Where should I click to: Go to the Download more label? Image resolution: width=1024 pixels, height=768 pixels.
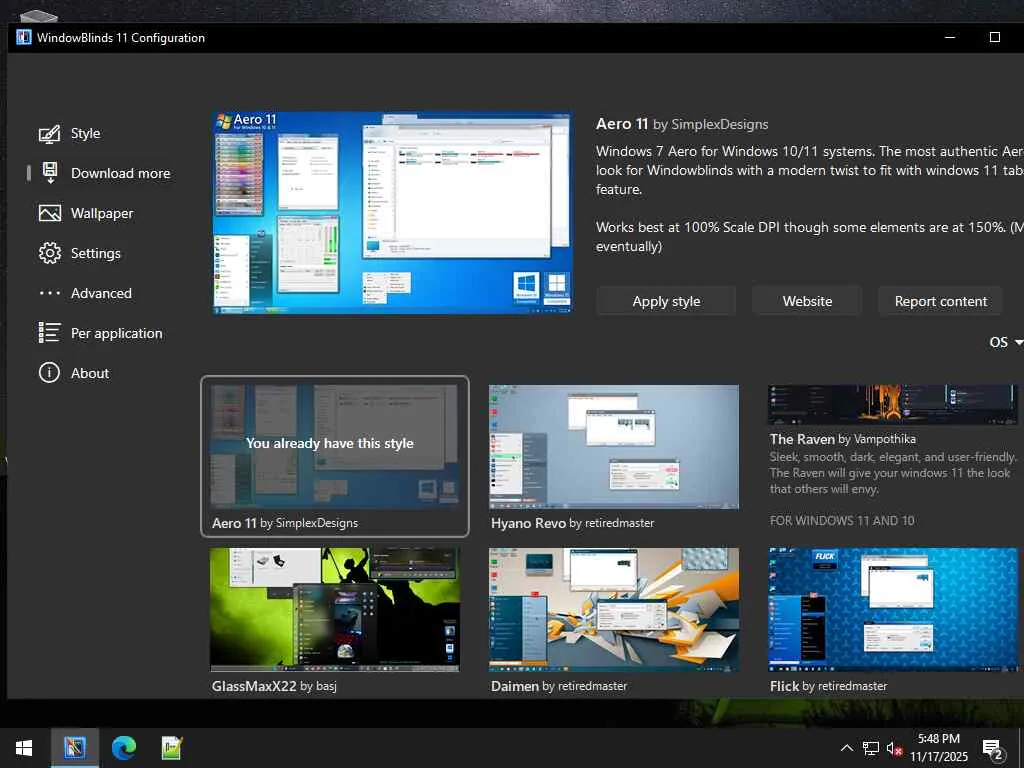[121, 173]
